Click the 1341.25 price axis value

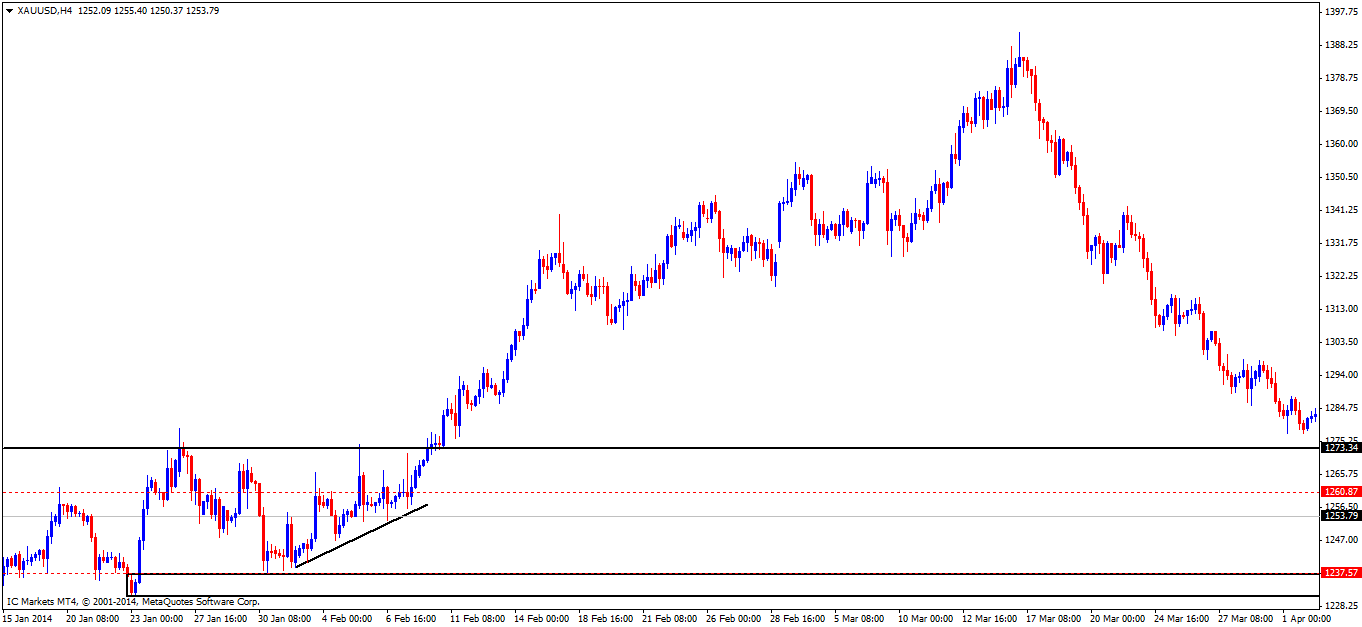pos(1340,210)
